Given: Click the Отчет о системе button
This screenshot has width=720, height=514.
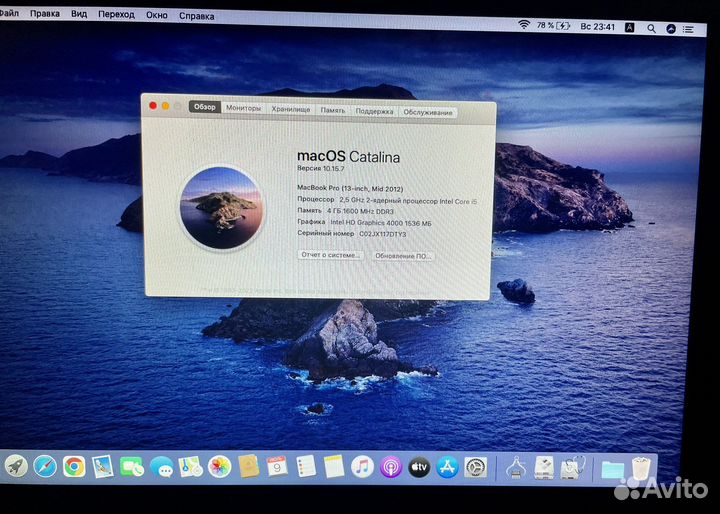Looking at the screenshot, I should coord(331,254).
